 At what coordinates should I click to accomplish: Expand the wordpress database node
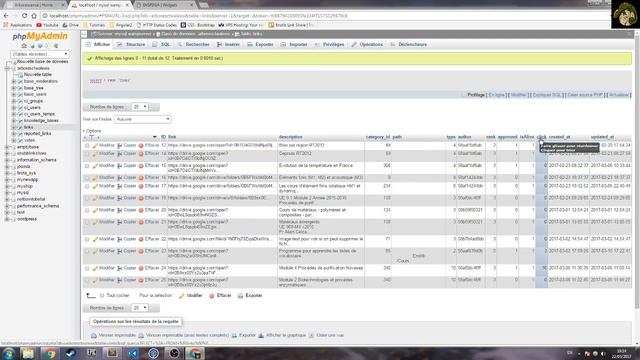click(x=7, y=219)
